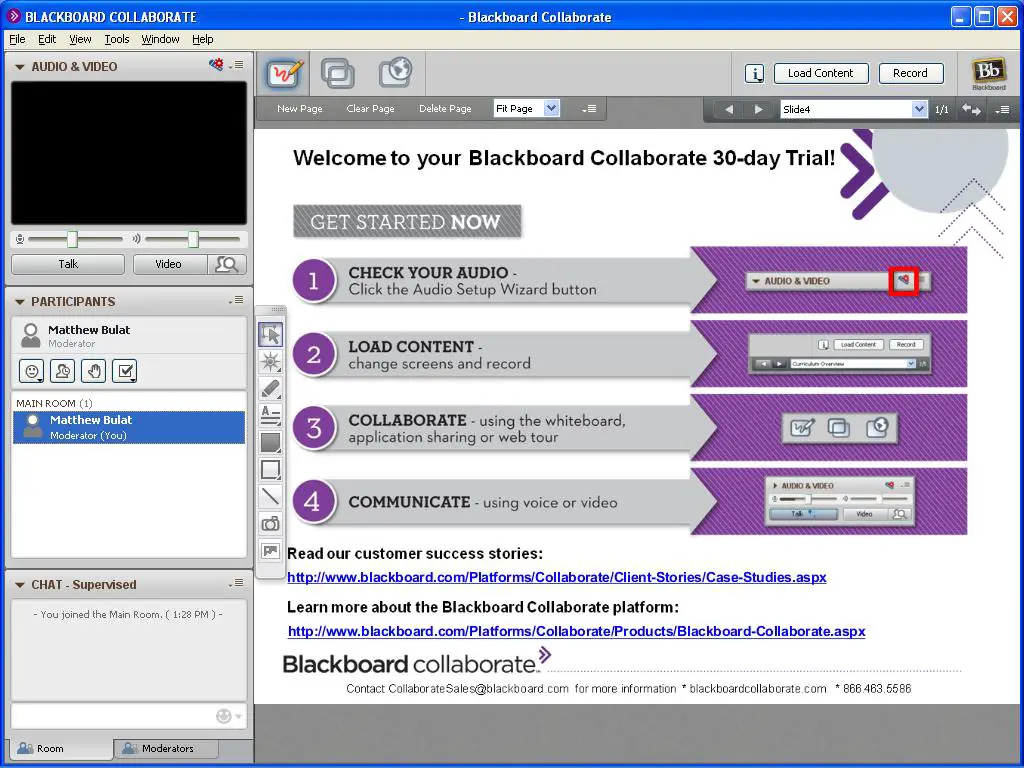
Task: Select the Line drawing tool
Action: [x=270, y=496]
